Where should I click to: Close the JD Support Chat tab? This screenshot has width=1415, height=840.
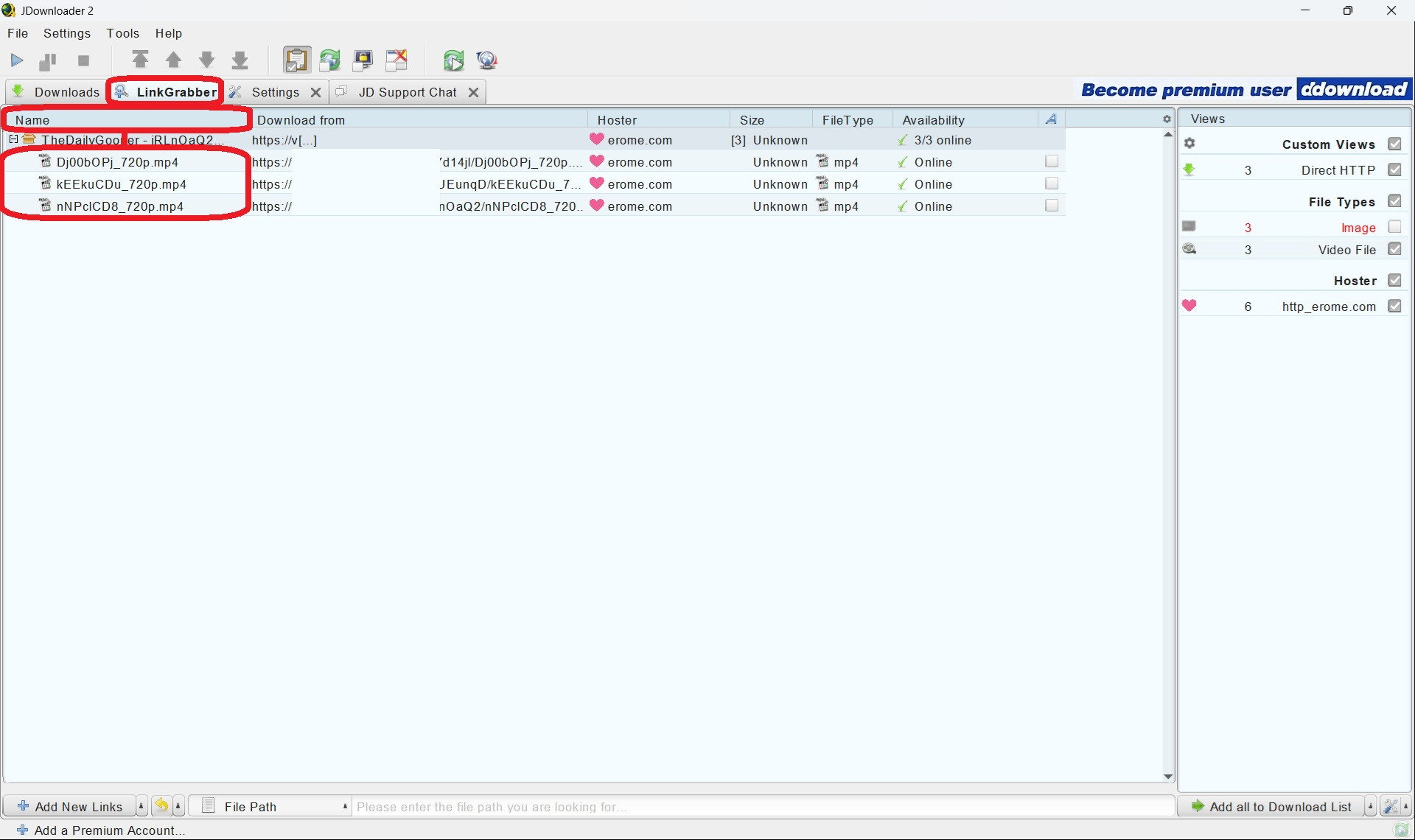474,92
